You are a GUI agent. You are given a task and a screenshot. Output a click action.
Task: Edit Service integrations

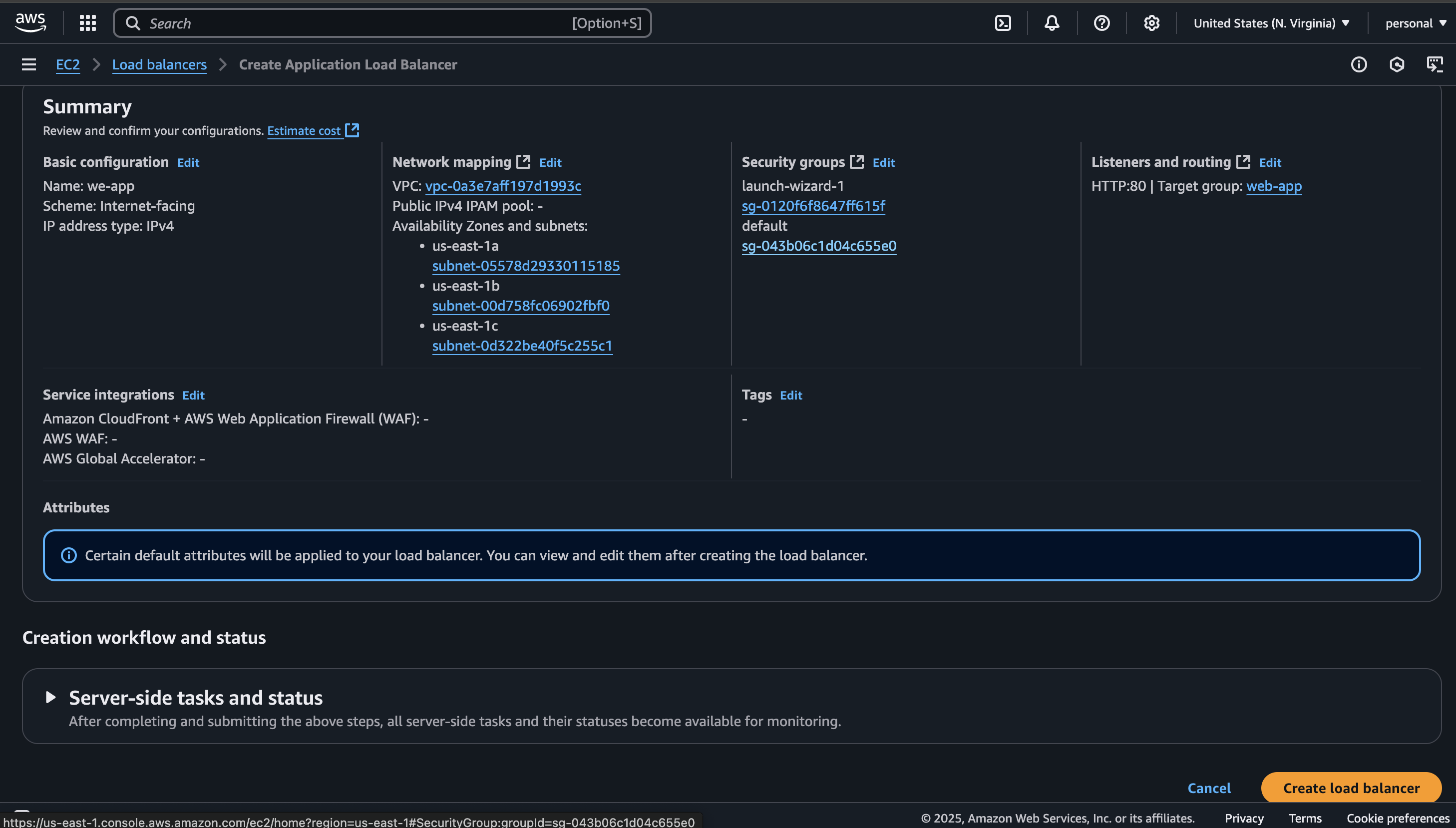pos(193,395)
